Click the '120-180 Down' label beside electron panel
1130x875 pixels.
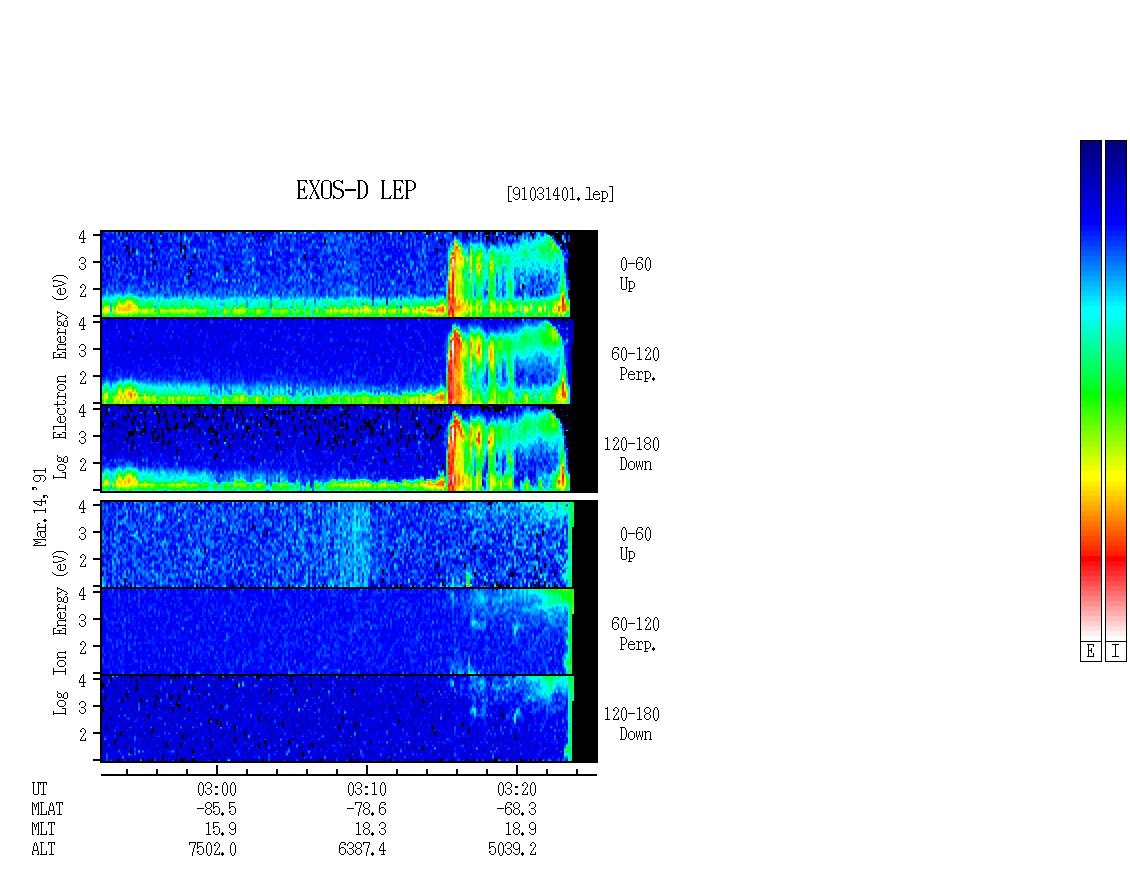[x=631, y=454]
